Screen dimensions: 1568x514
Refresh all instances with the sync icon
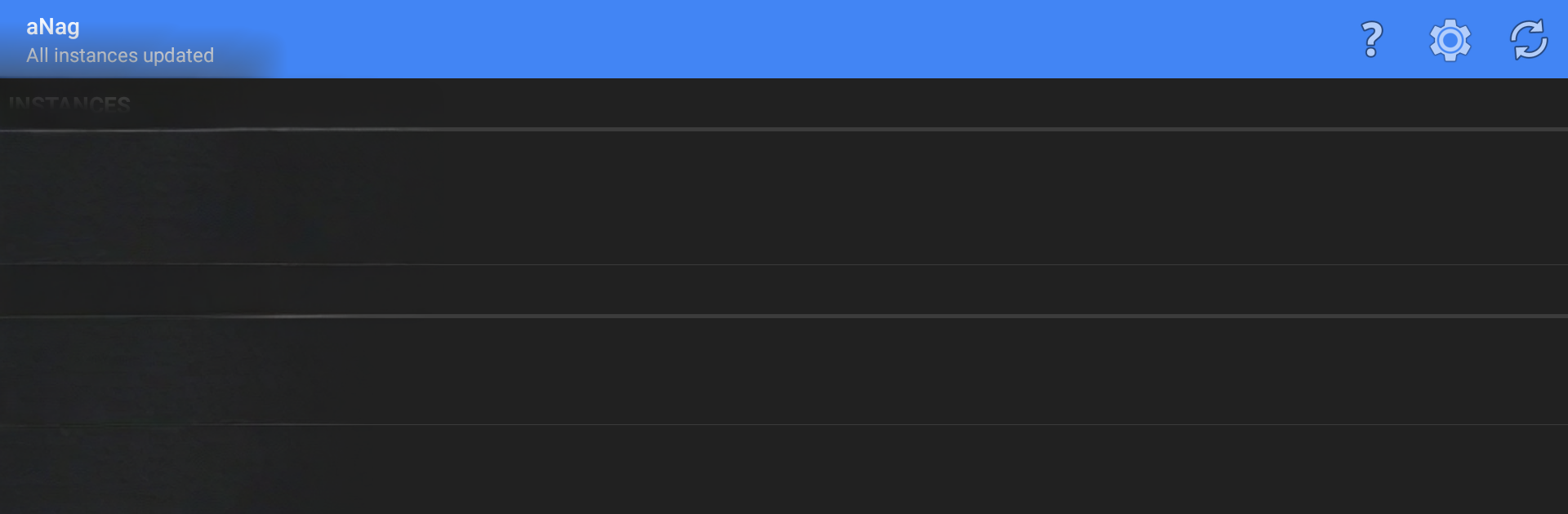pos(1528,39)
